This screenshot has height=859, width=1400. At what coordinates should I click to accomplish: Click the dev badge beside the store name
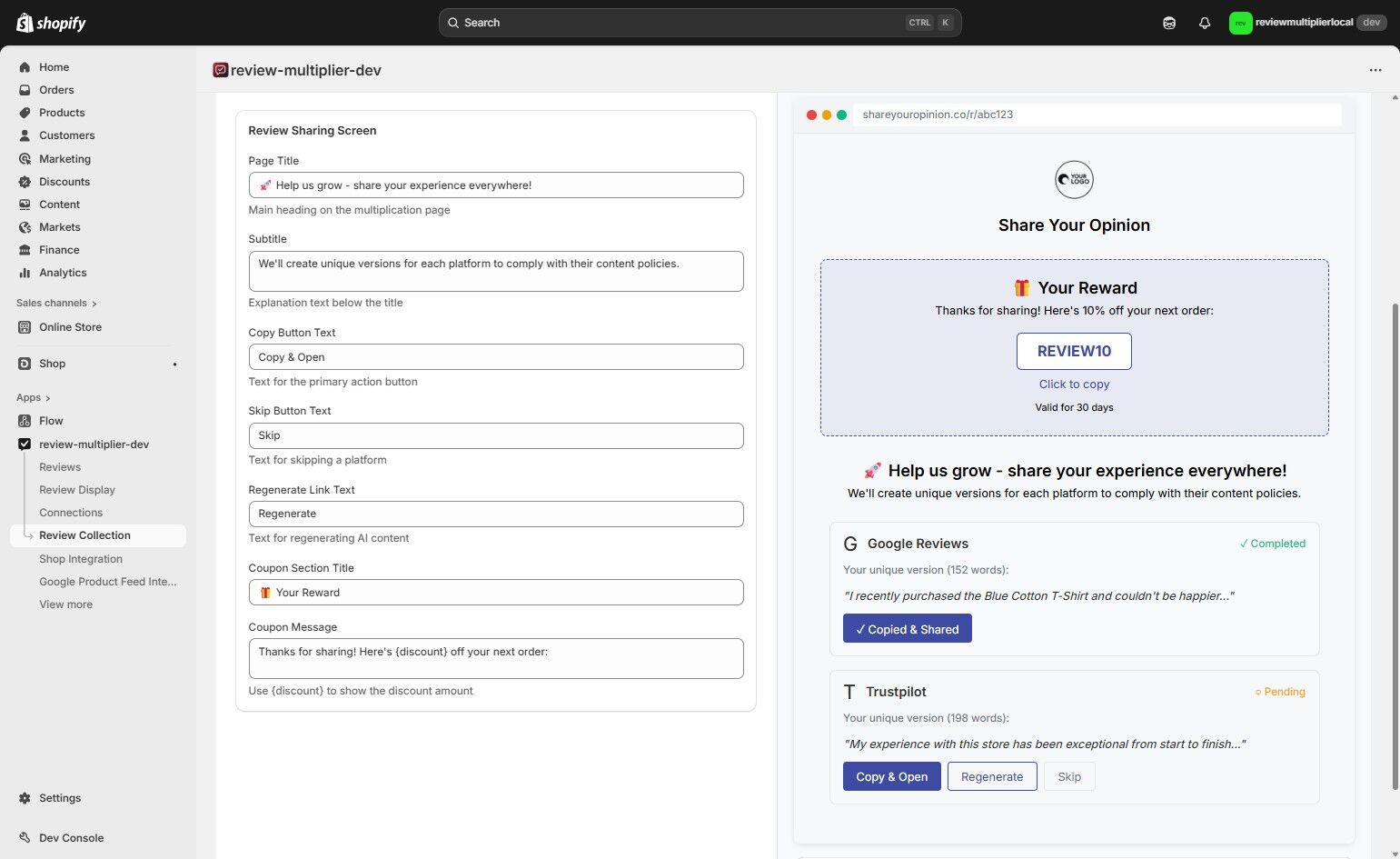click(x=1371, y=23)
